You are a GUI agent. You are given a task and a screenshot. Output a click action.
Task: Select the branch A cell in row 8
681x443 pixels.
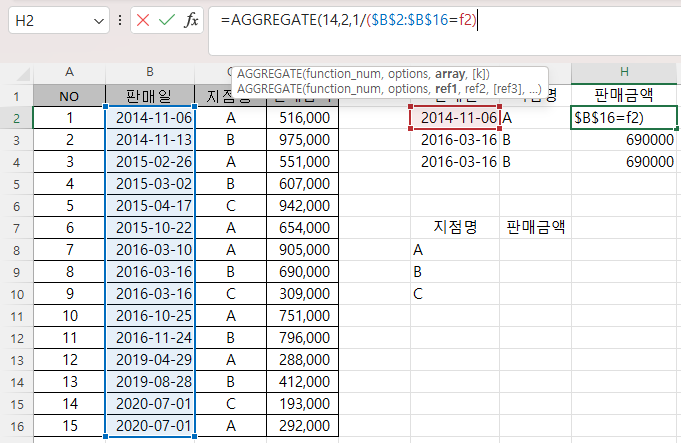pos(455,250)
